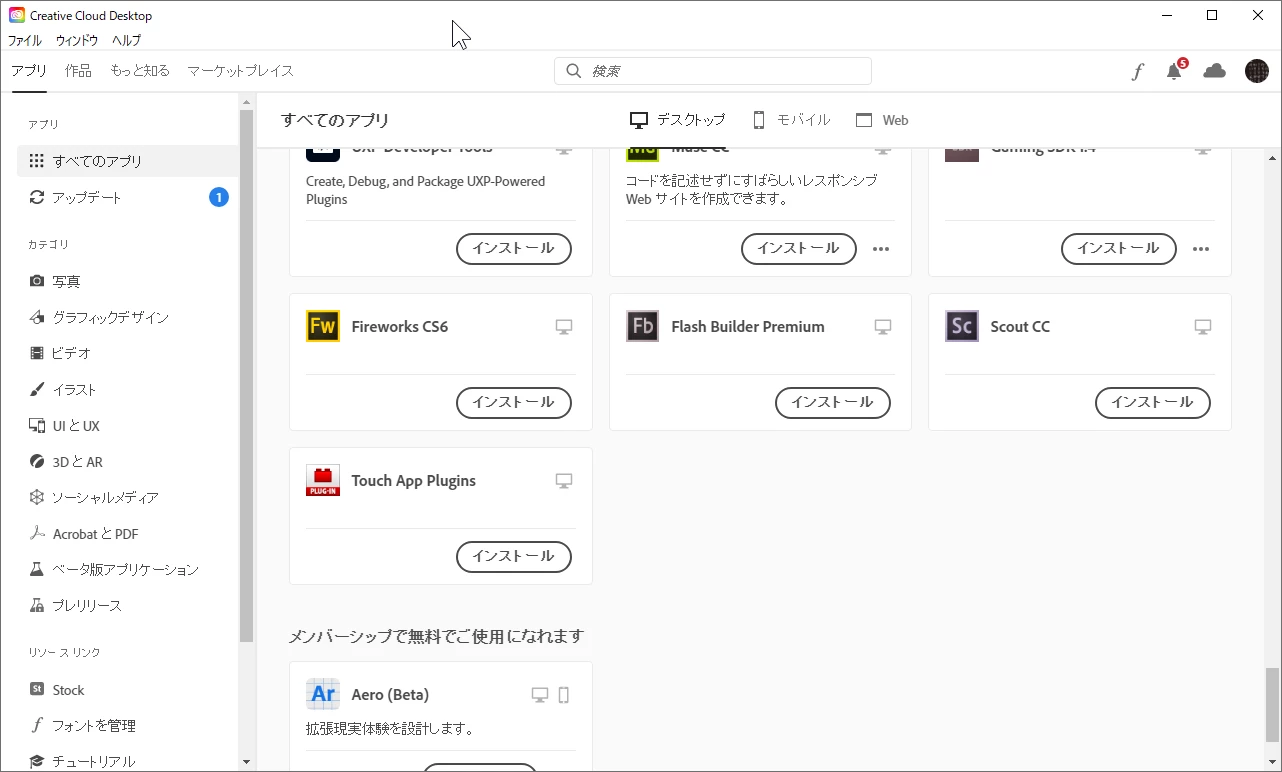This screenshot has width=1282, height=772.
Task: Install Muse CC
Action: 799,249
